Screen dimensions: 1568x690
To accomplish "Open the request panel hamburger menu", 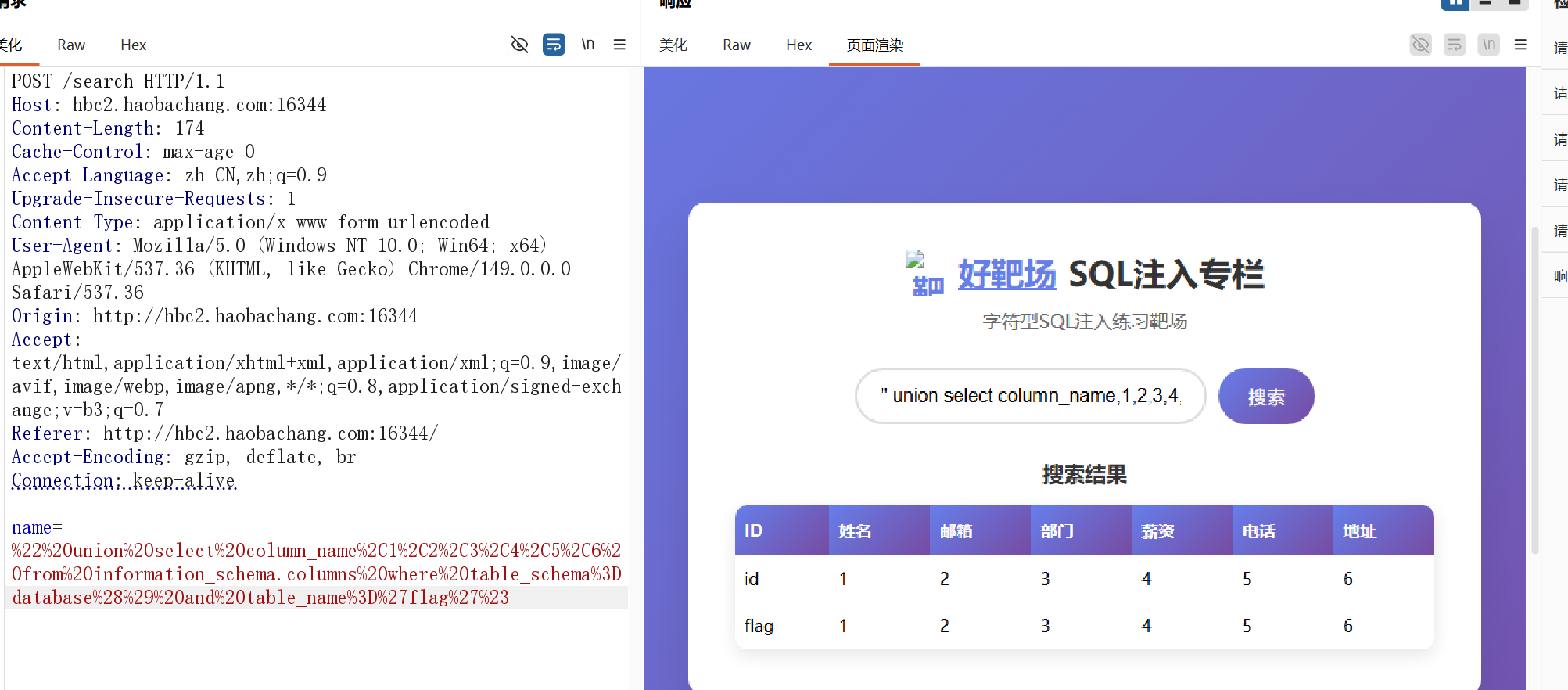I will click(619, 45).
